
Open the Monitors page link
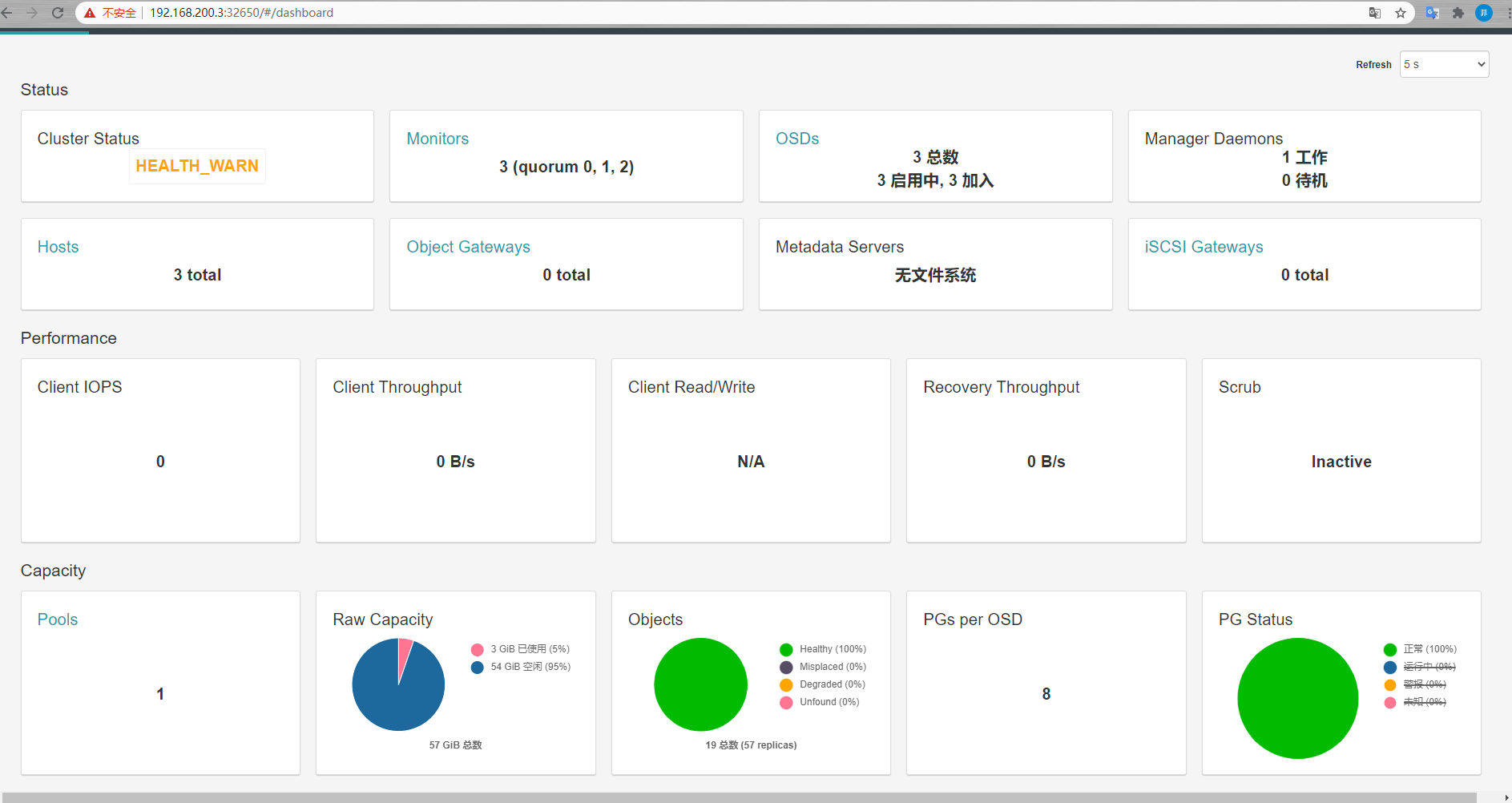437,138
